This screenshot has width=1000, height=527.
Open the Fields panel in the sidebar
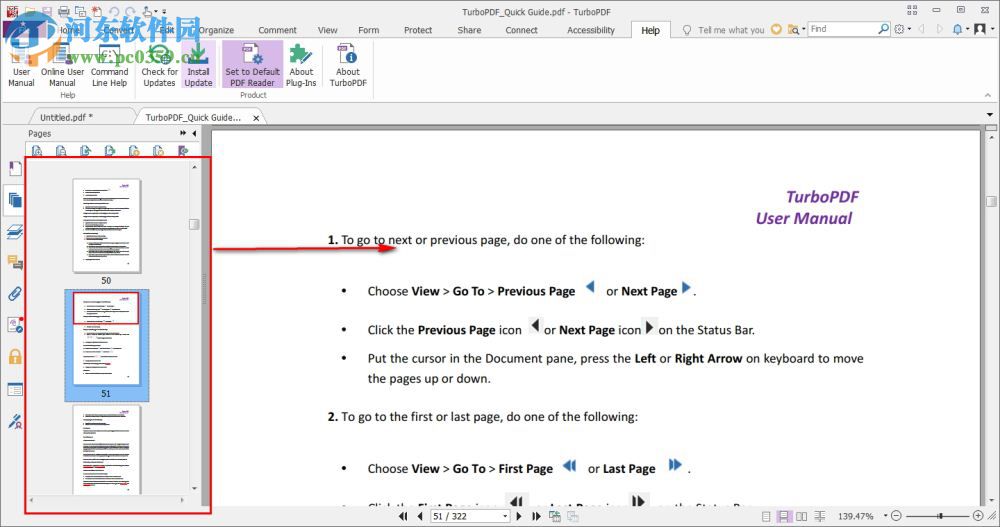click(15, 389)
